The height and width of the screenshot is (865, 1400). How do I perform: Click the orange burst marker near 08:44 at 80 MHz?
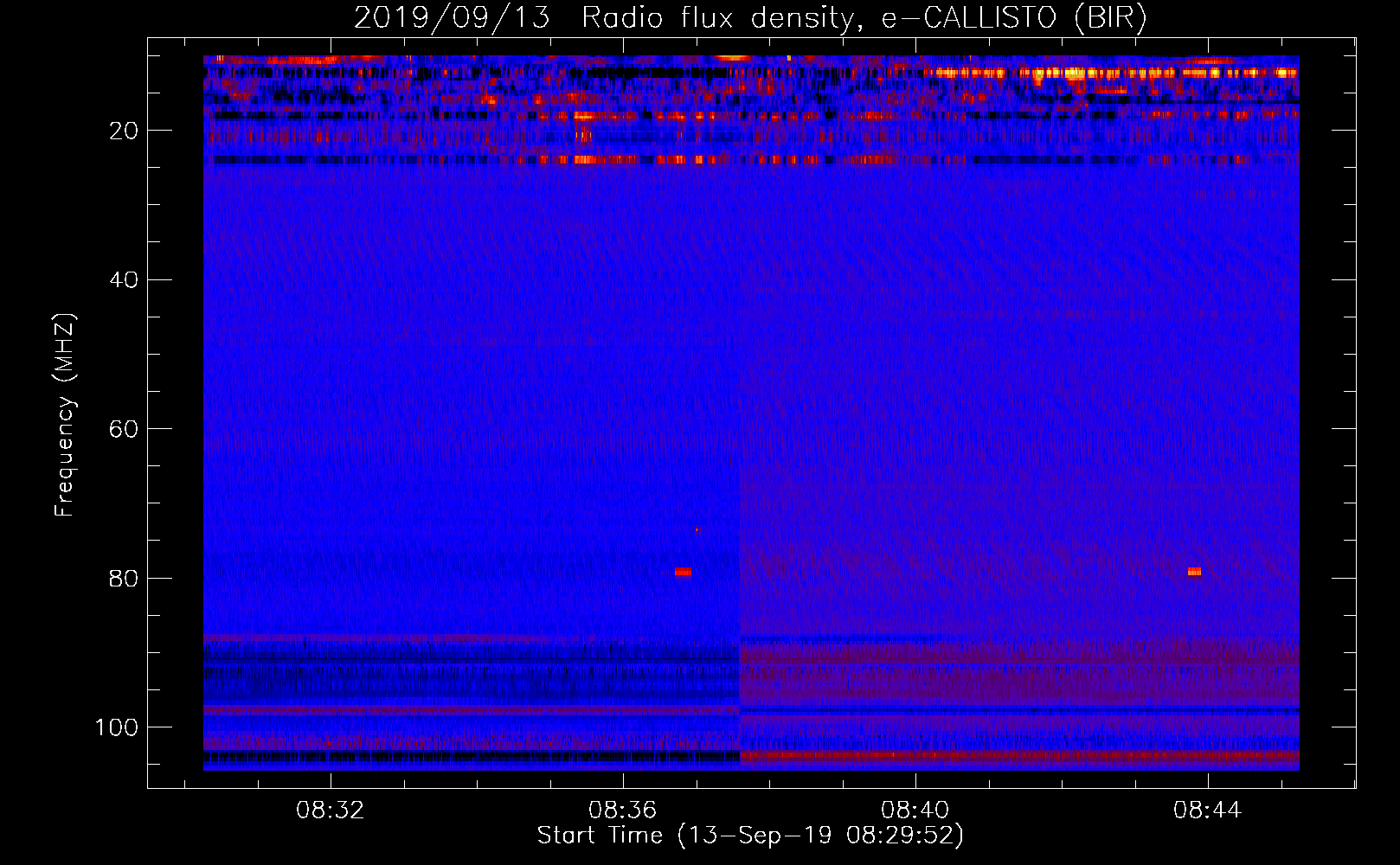(1194, 572)
